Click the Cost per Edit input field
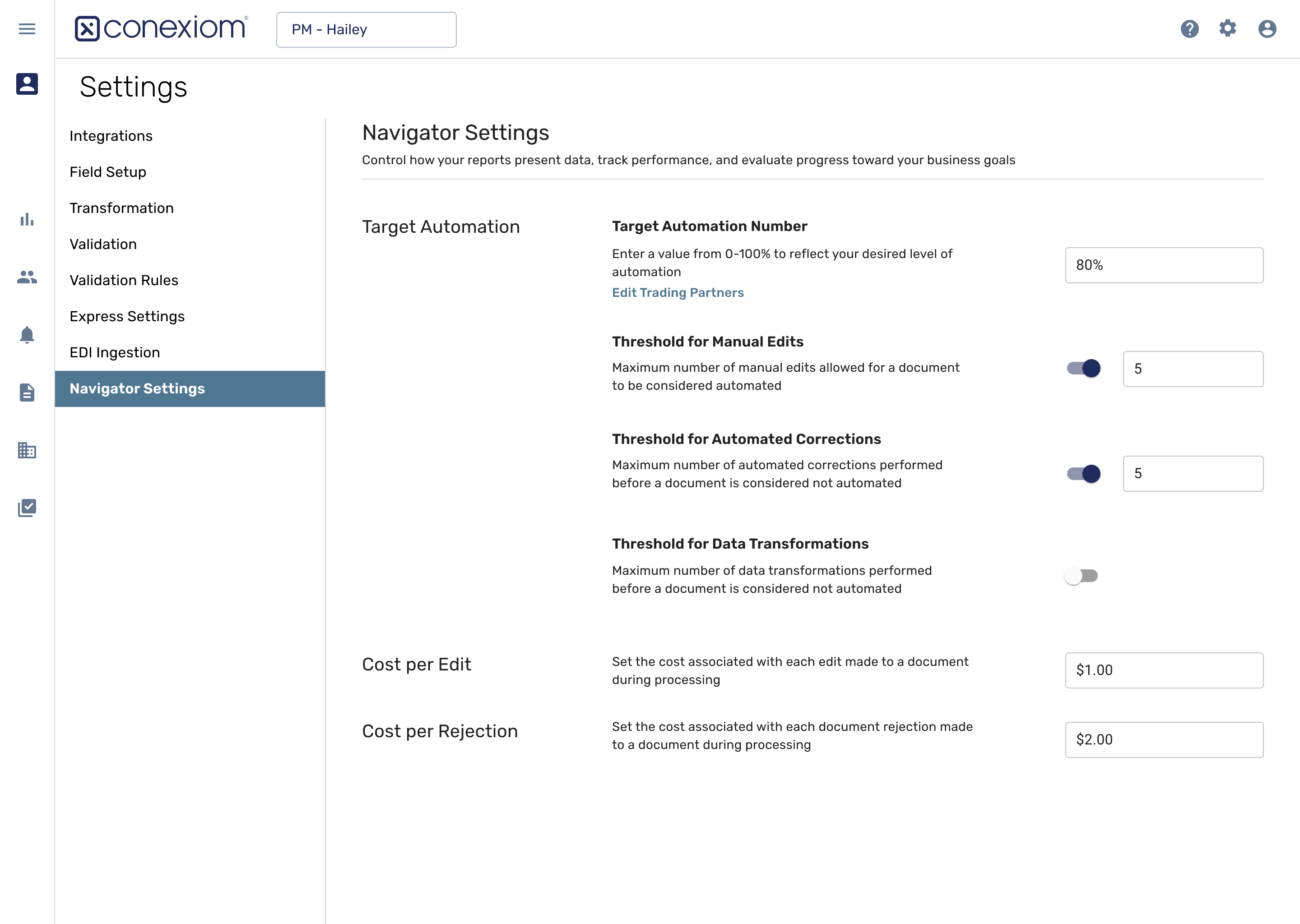 (1163, 670)
